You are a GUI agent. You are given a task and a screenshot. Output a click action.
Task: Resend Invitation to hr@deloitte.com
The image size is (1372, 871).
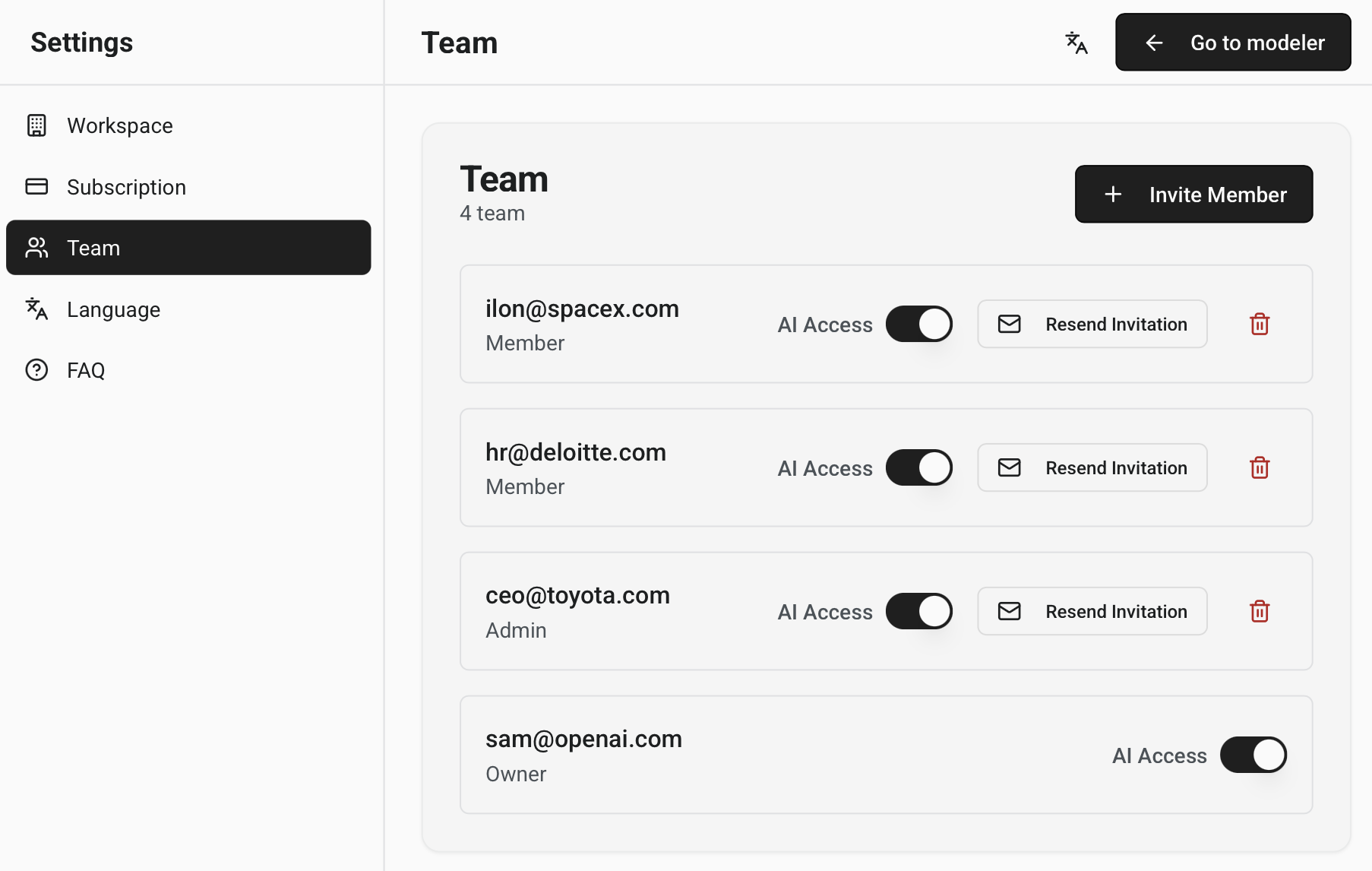[1092, 467]
